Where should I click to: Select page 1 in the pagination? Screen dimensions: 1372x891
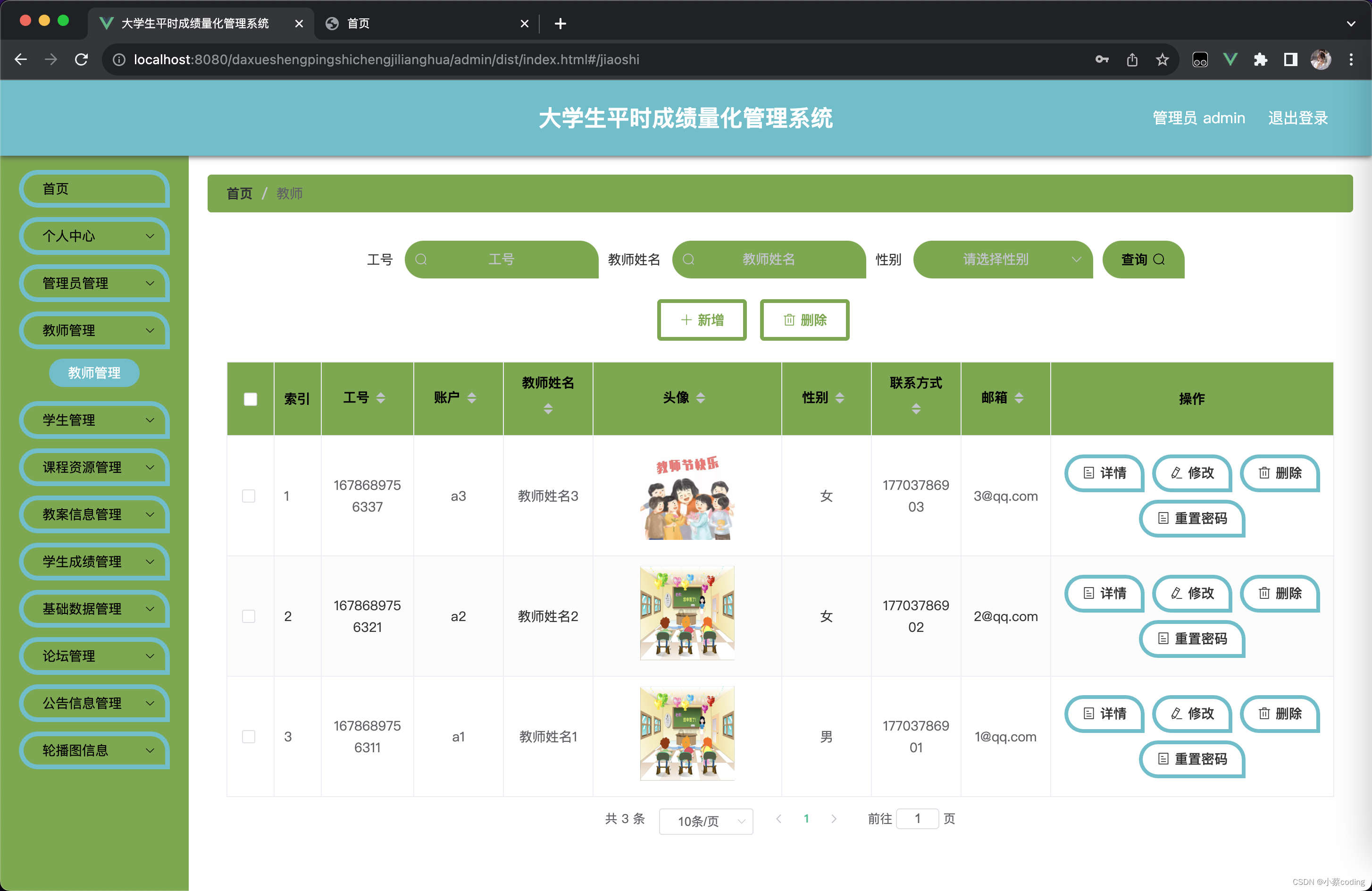(806, 819)
